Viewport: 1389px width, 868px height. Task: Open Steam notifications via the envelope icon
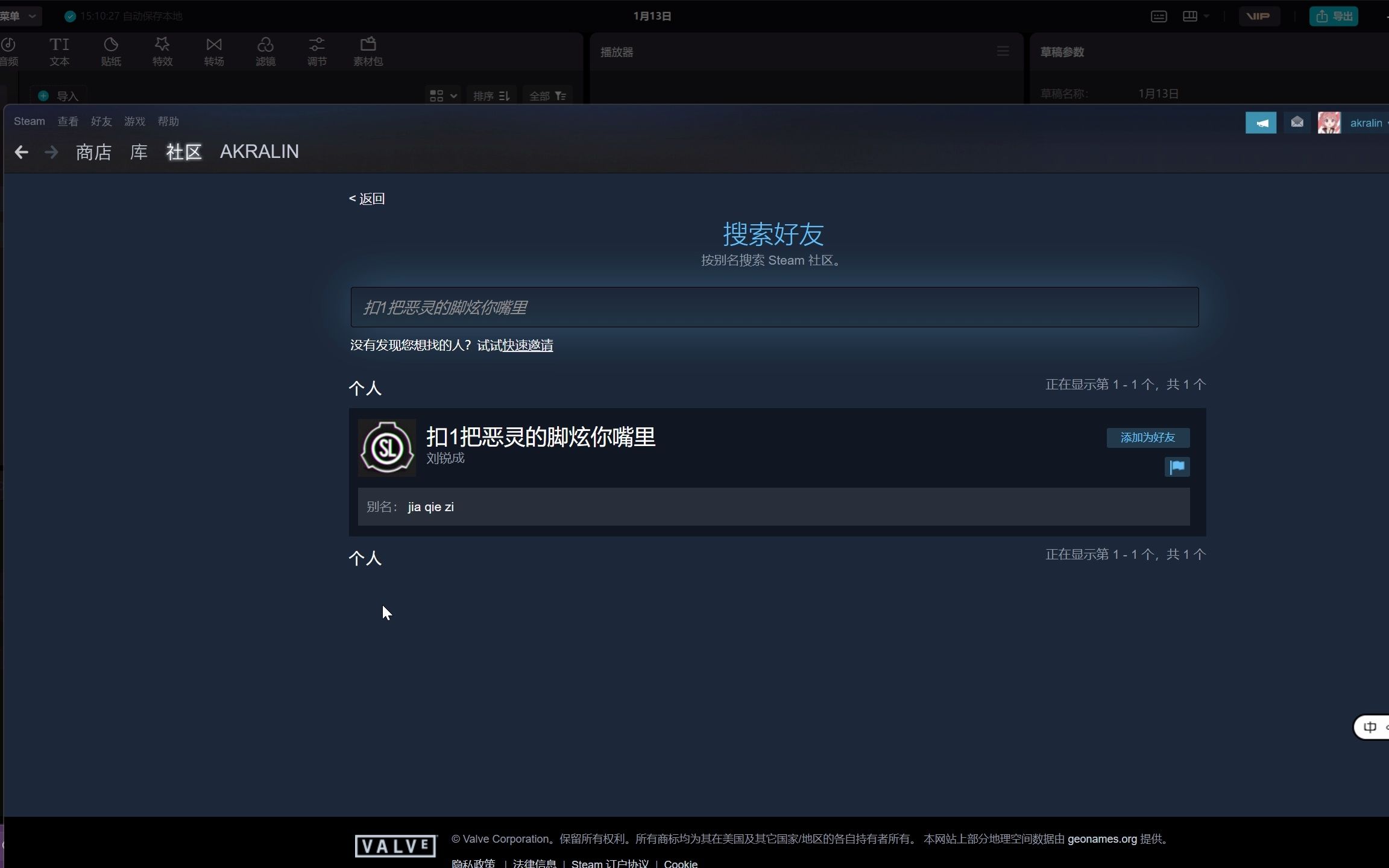(x=1297, y=122)
